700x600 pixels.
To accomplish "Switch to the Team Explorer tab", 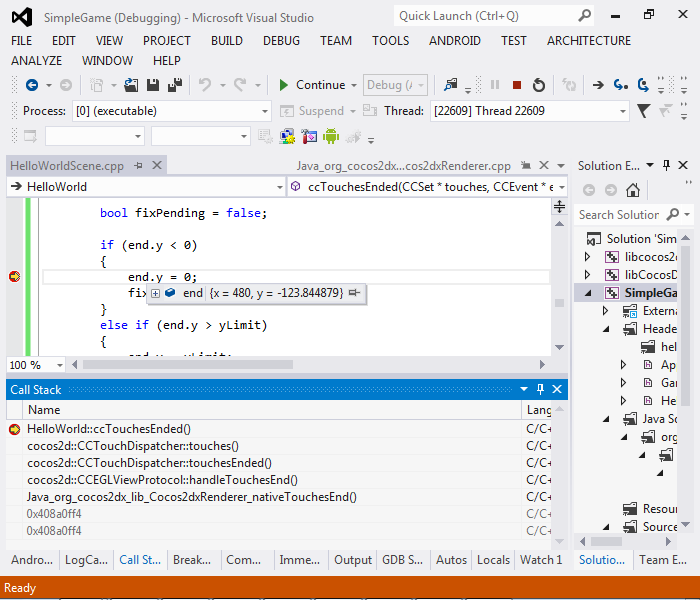I will point(662,560).
